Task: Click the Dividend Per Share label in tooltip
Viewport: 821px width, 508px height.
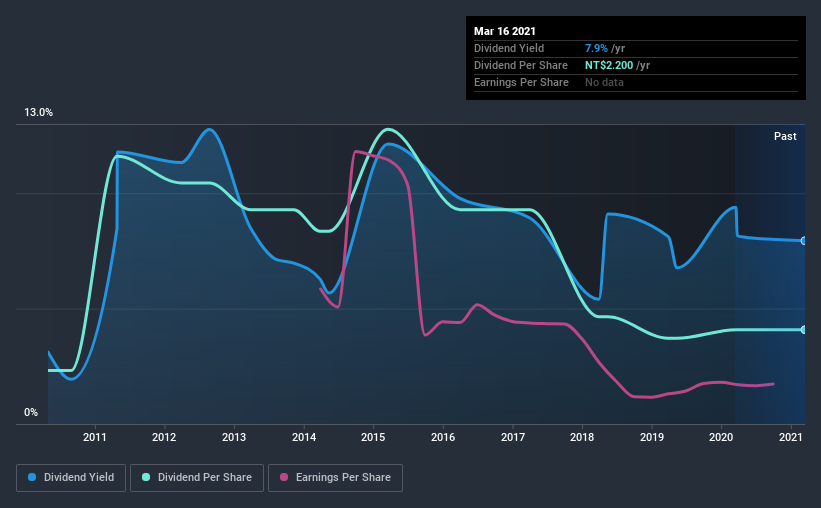Action: click(520, 65)
